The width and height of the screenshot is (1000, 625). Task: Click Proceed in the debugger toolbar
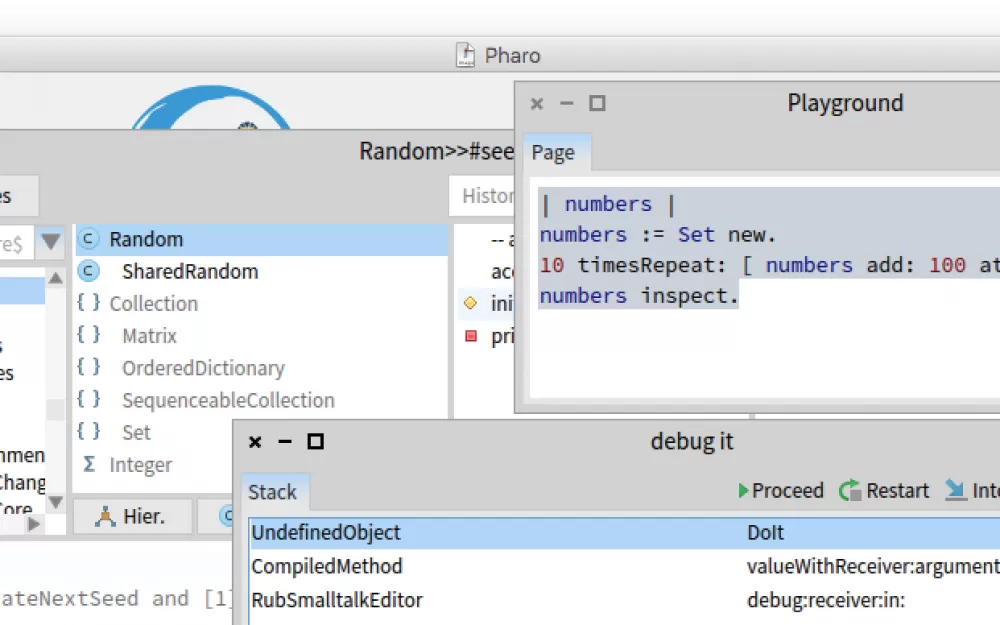[x=781, y=490]
